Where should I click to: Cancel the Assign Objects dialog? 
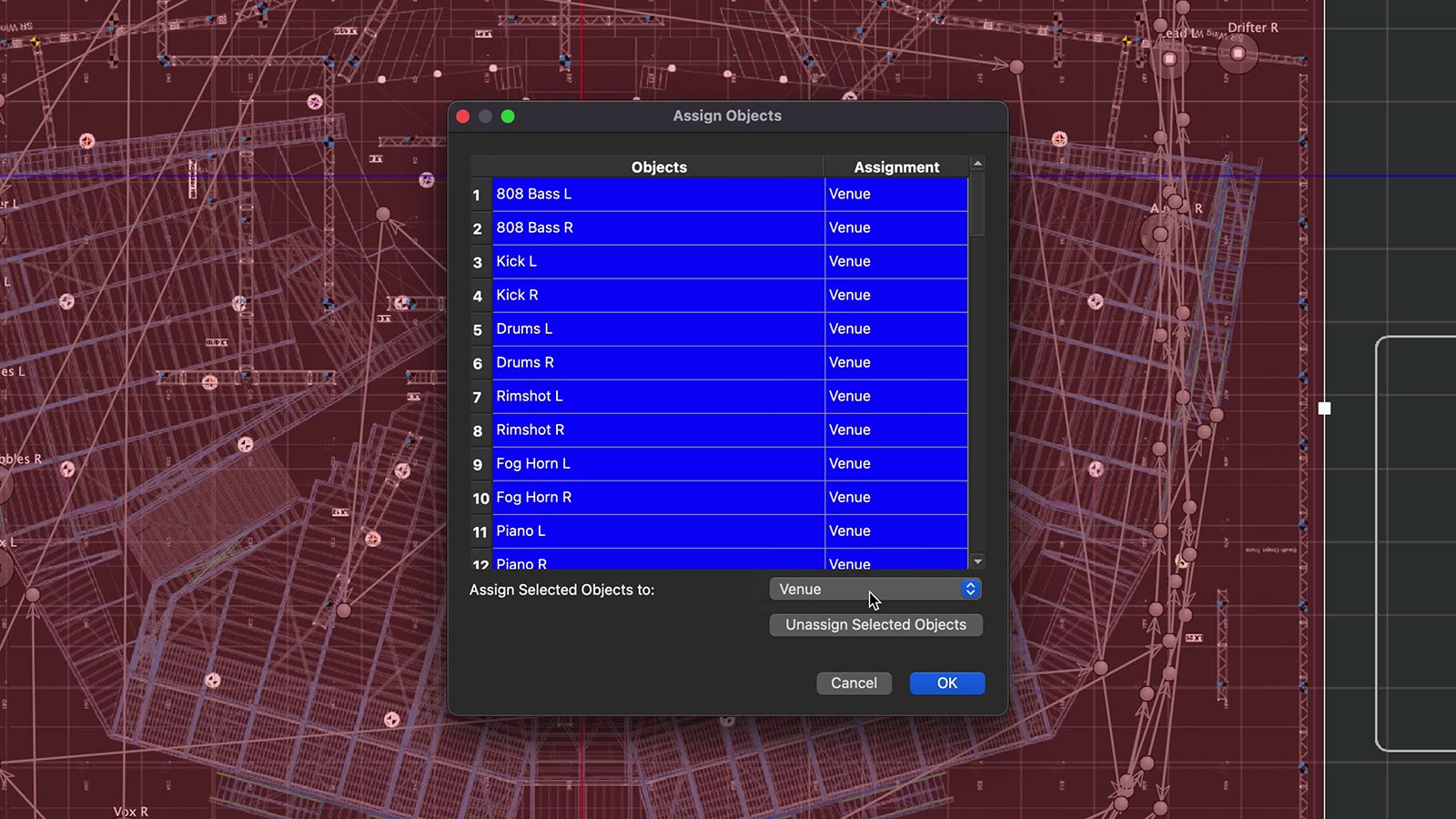tap(854, 683)
